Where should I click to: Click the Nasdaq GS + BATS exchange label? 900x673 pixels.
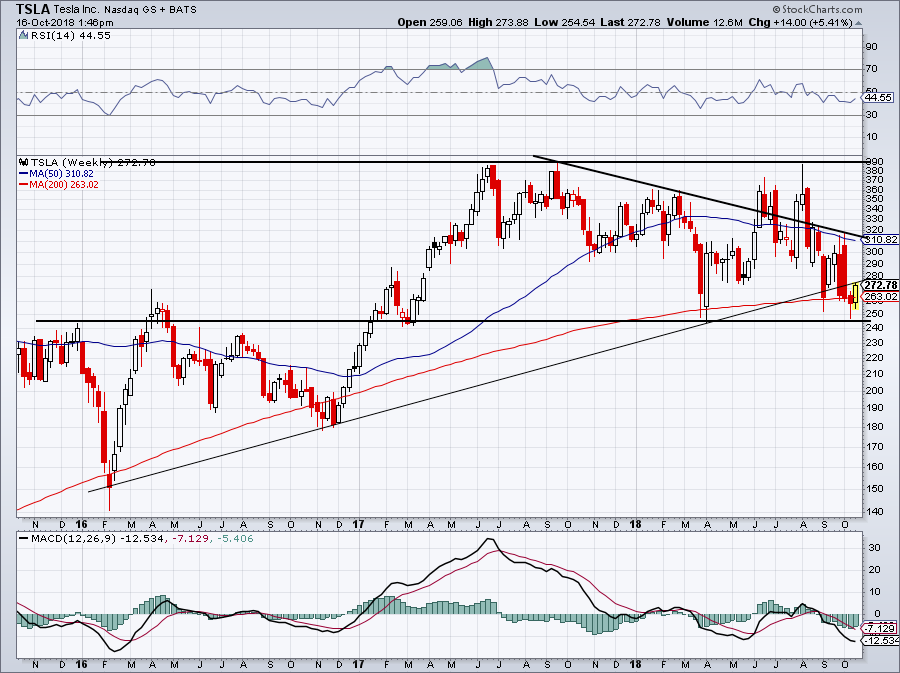pos(150,10)
